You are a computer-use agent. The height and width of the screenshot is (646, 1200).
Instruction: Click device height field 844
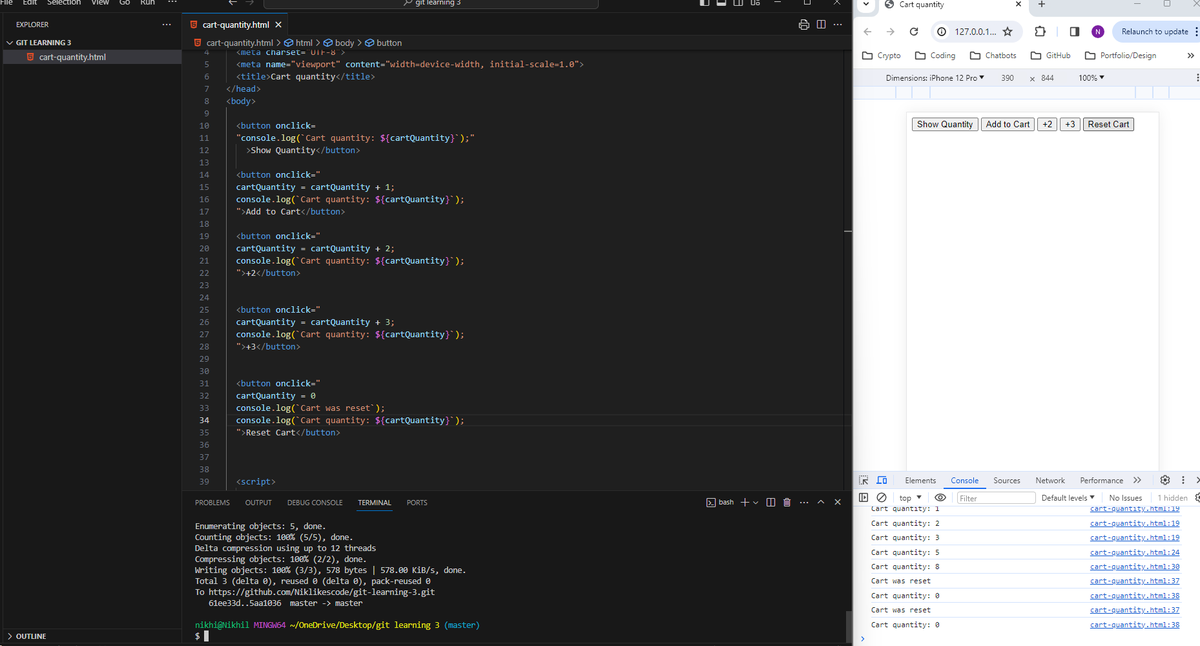point(1047,78)
